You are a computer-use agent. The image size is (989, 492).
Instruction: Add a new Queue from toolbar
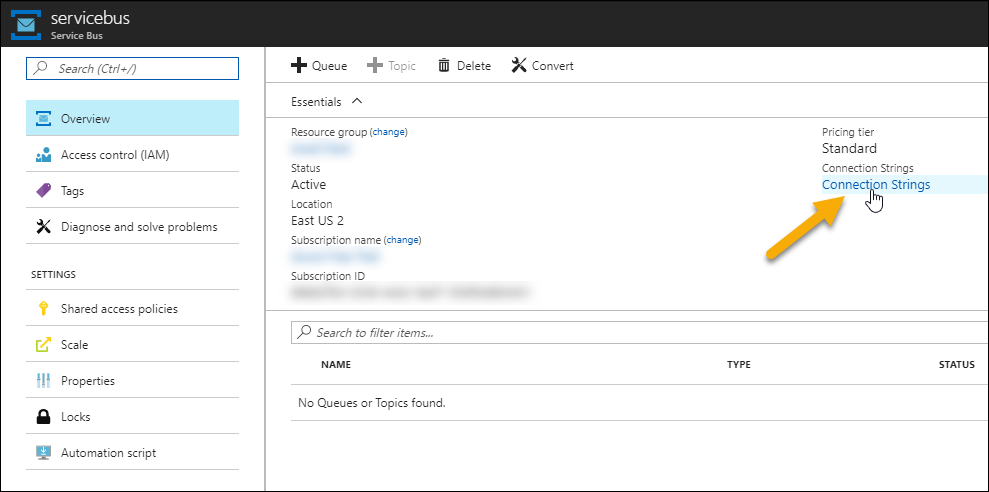[319, 66]
